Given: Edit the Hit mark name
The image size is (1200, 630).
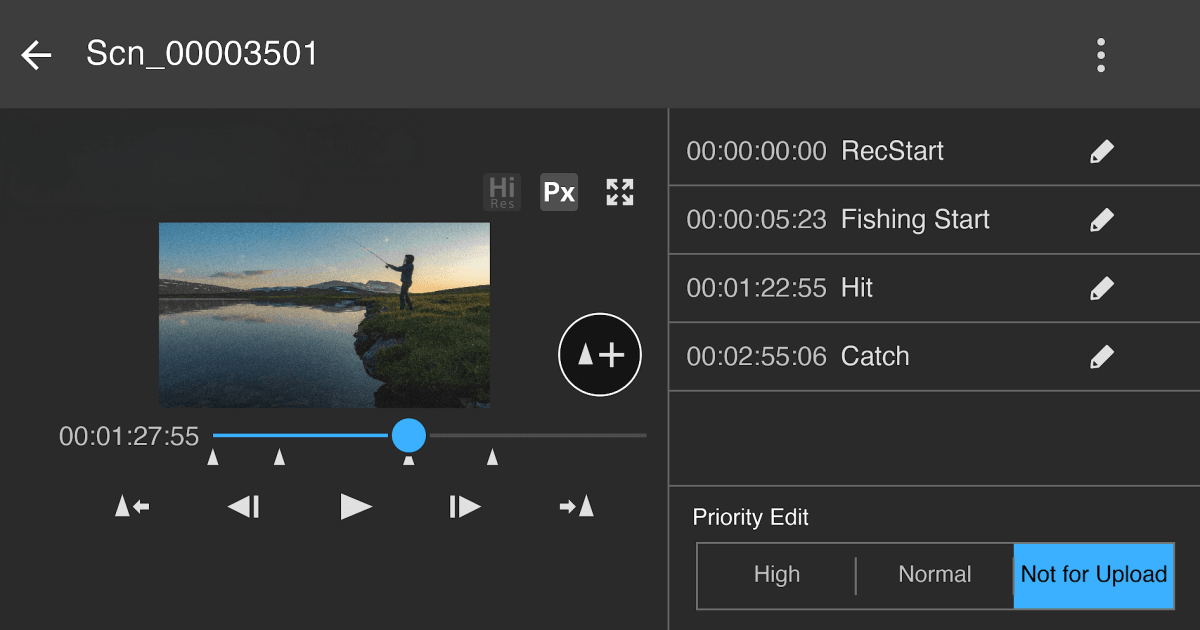Looking at the screenshot, I should (x=1101, y=289).
